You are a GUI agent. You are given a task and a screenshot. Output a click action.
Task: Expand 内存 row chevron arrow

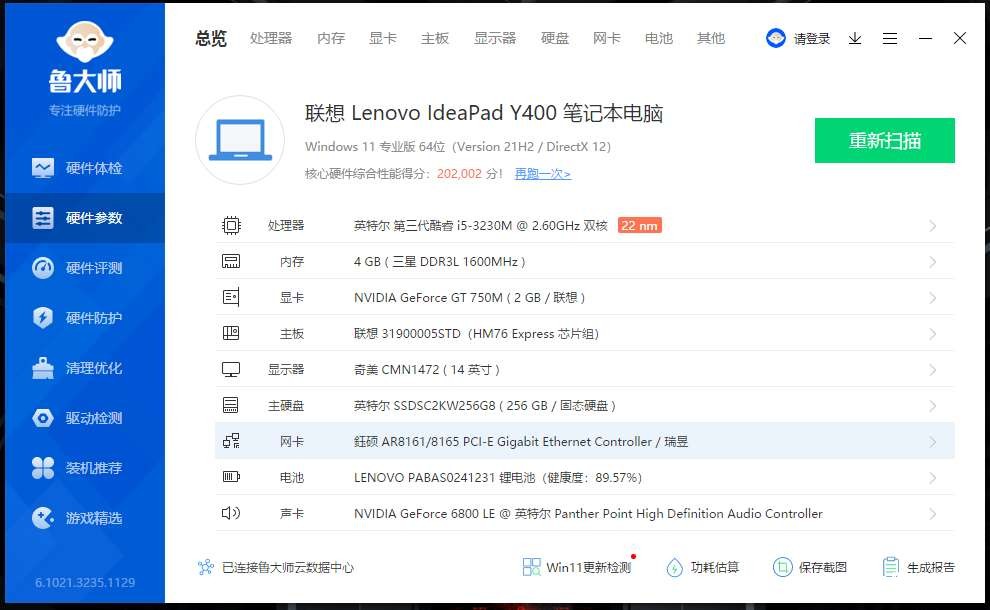coord(933,262)
